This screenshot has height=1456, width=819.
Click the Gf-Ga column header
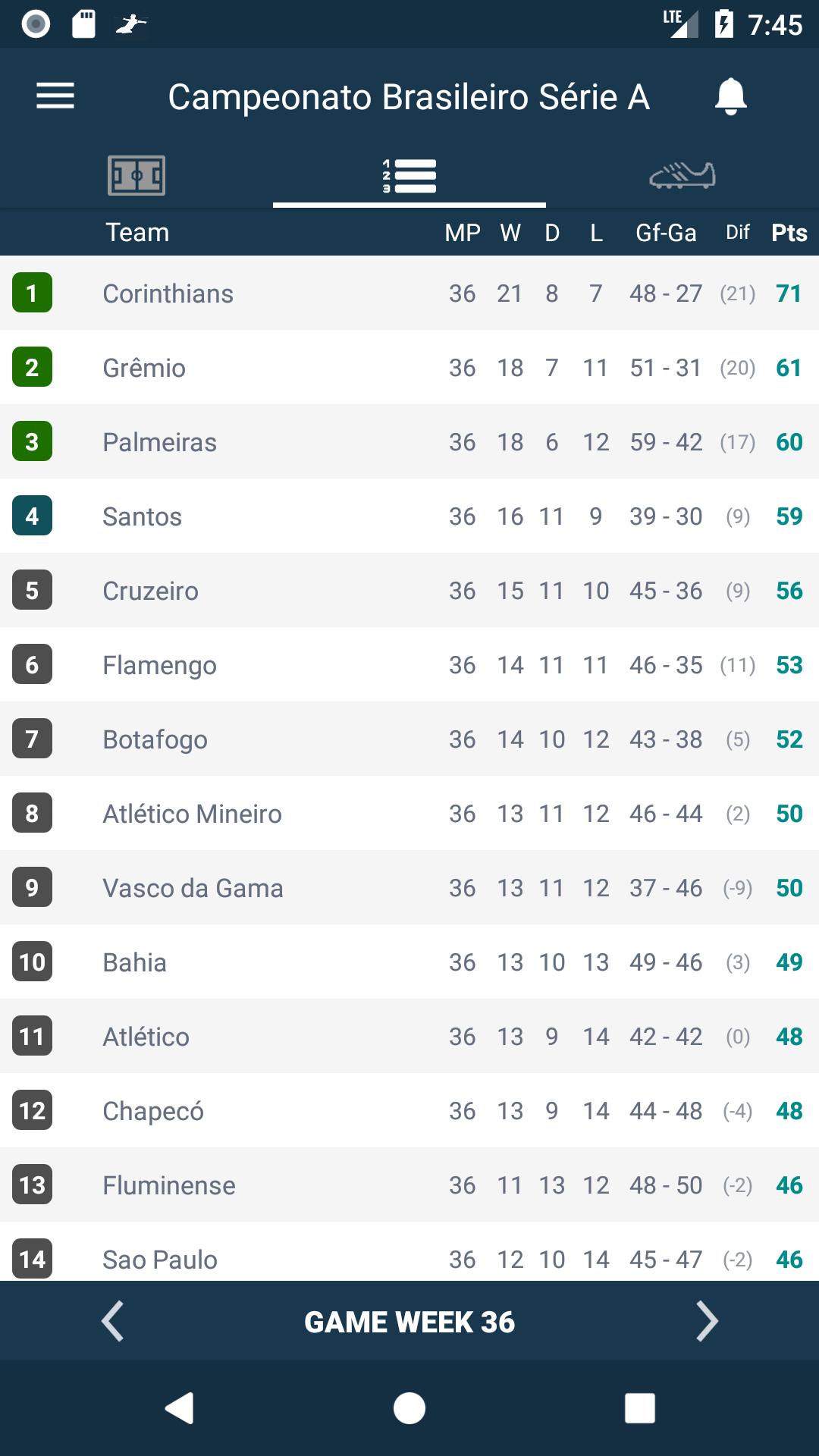click(x=666, y=233)
